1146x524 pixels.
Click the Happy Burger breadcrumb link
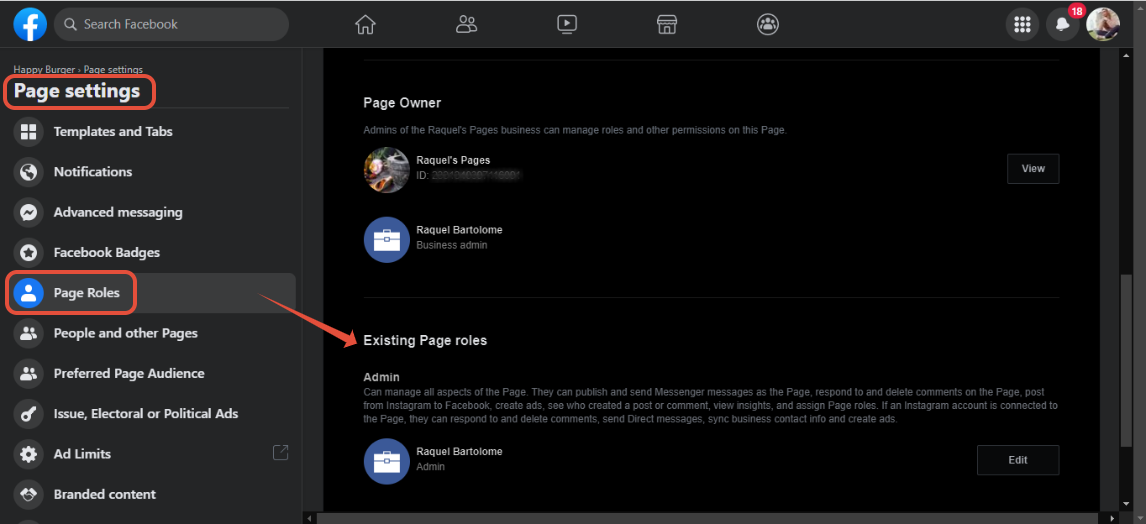coord(44,69)
